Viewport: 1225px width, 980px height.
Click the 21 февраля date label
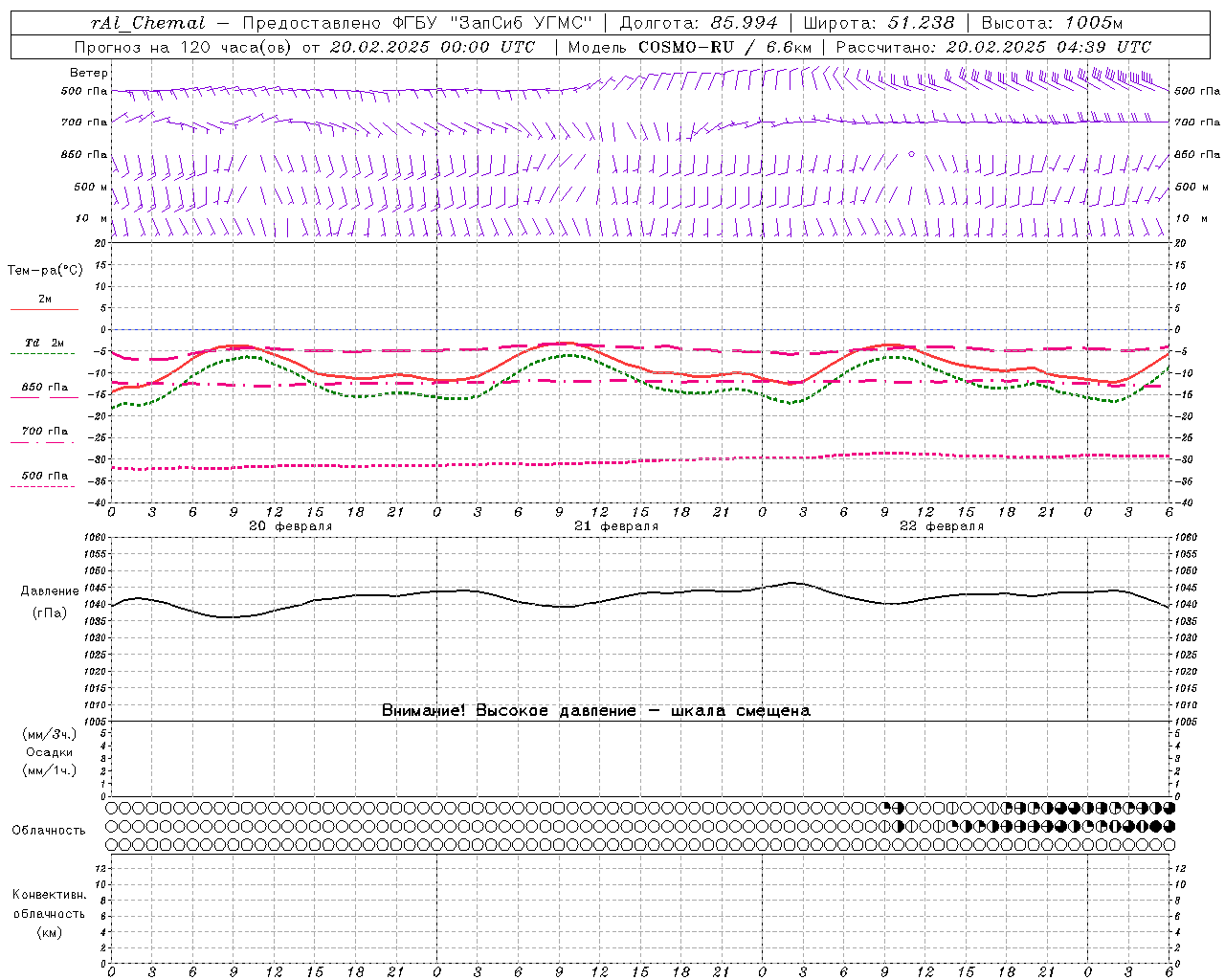(616, 526)
